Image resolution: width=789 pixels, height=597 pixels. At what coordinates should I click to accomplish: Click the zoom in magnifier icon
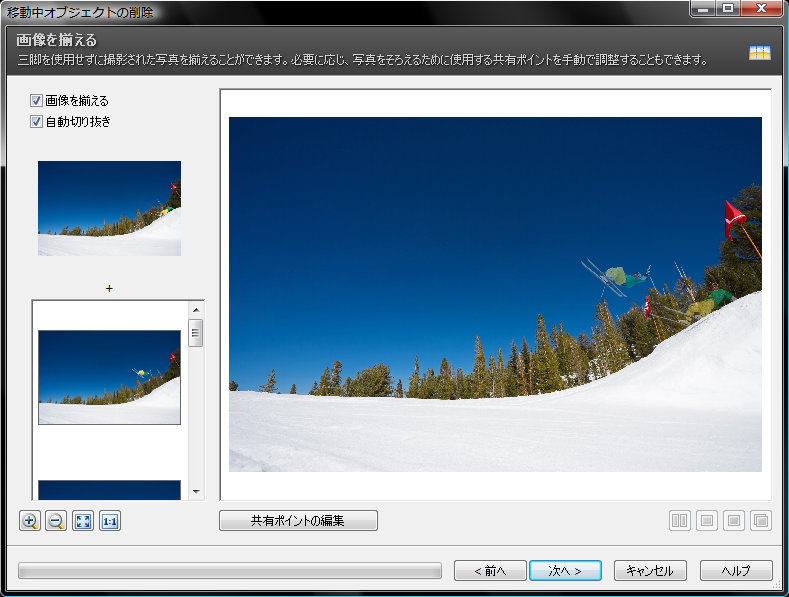click(x=30, y=521)
